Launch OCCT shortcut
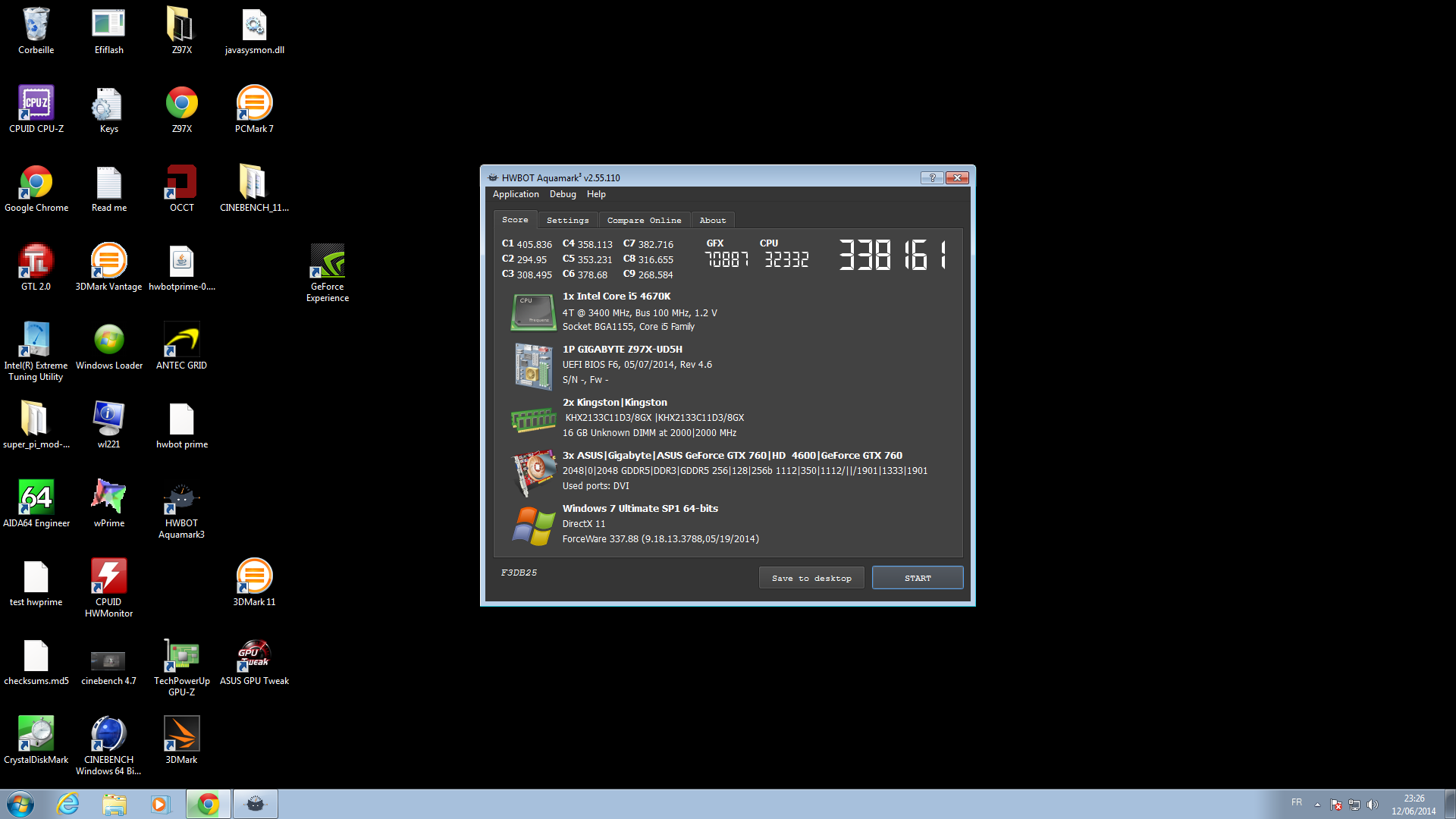1456x819 pixels. (181, 188)
